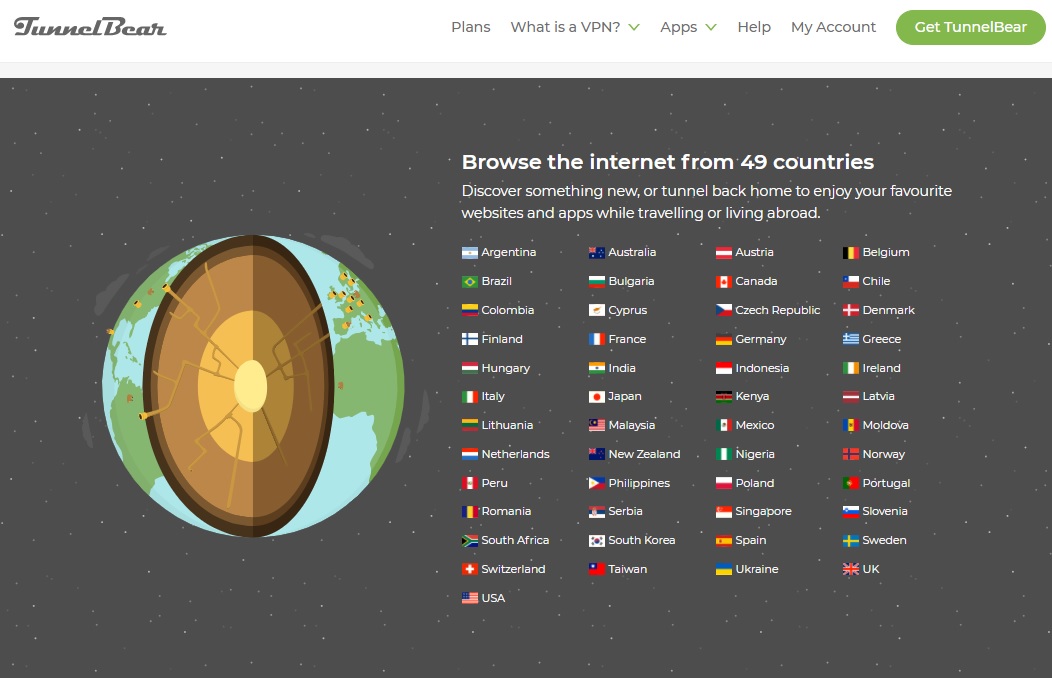The height and width of the screenshot is (678, 1052).
Task: Click the 'Latvia' country name
Action: [878, 397]
